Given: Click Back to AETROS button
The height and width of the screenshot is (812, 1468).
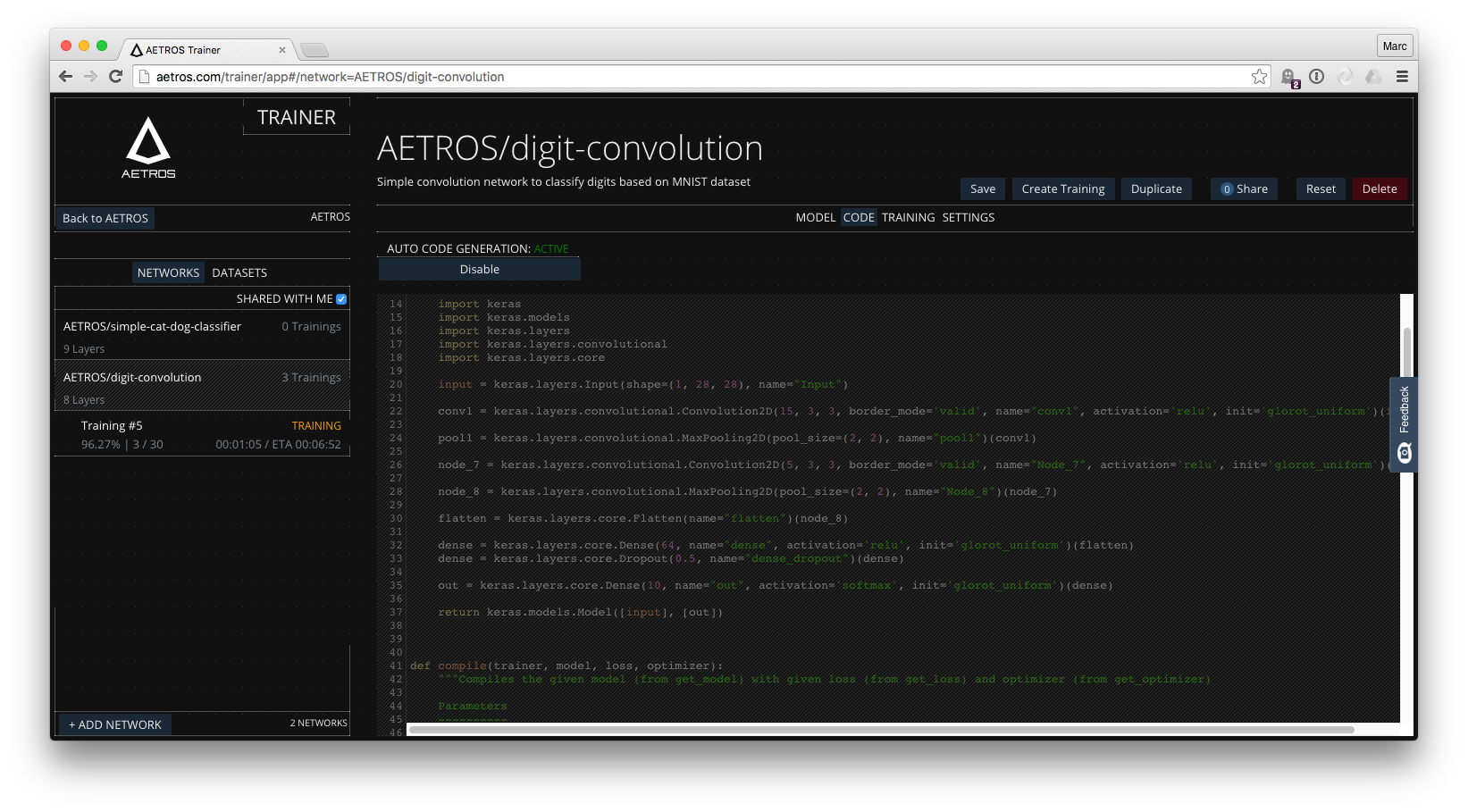Looking at the screenshot, I should (x=105, y=218).
